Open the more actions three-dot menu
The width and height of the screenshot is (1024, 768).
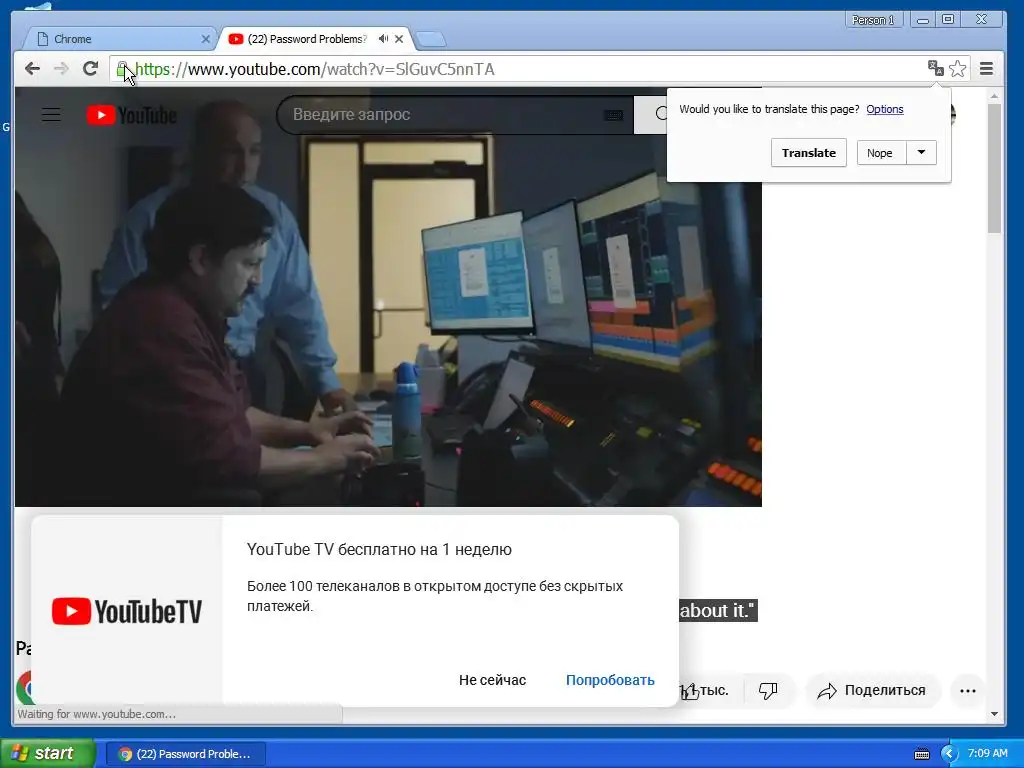point(968,691)
